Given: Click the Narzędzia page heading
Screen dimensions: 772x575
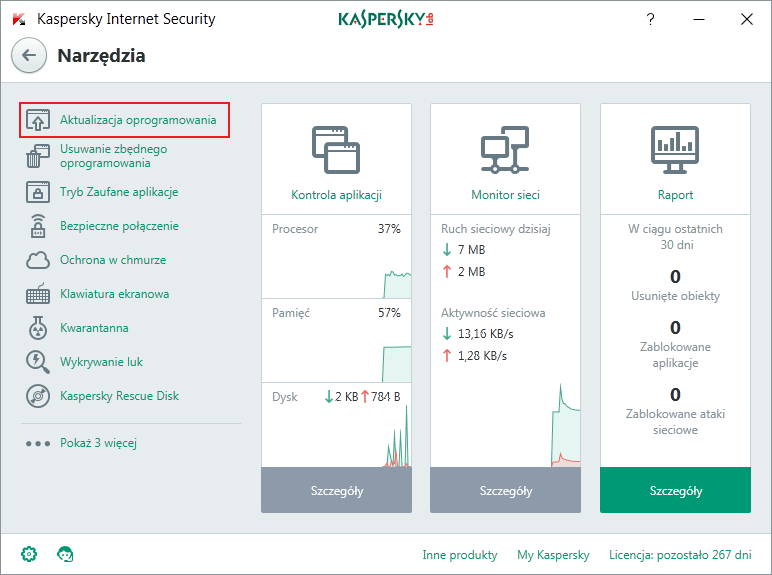Looking at the screenshot, I should 101,56.
